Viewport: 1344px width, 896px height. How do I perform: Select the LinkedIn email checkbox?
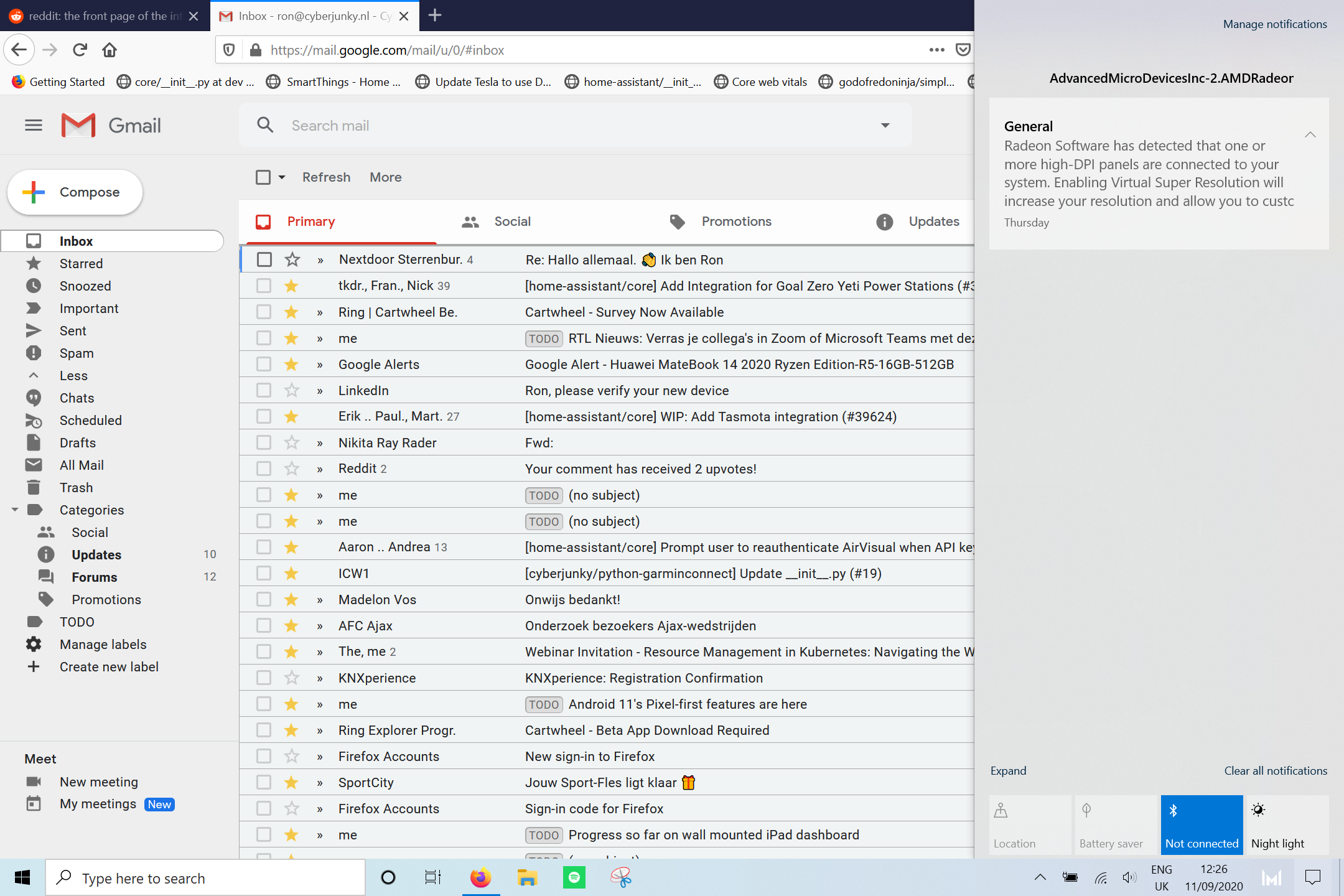264,391
